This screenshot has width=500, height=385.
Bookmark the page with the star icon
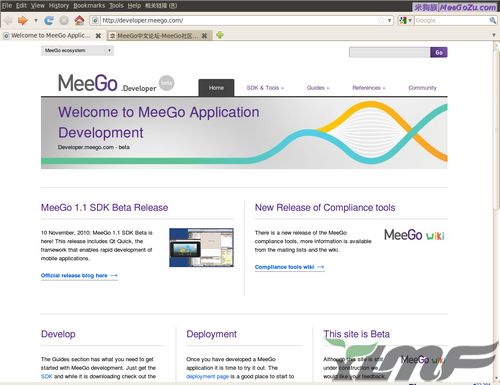tap(381, 21)
